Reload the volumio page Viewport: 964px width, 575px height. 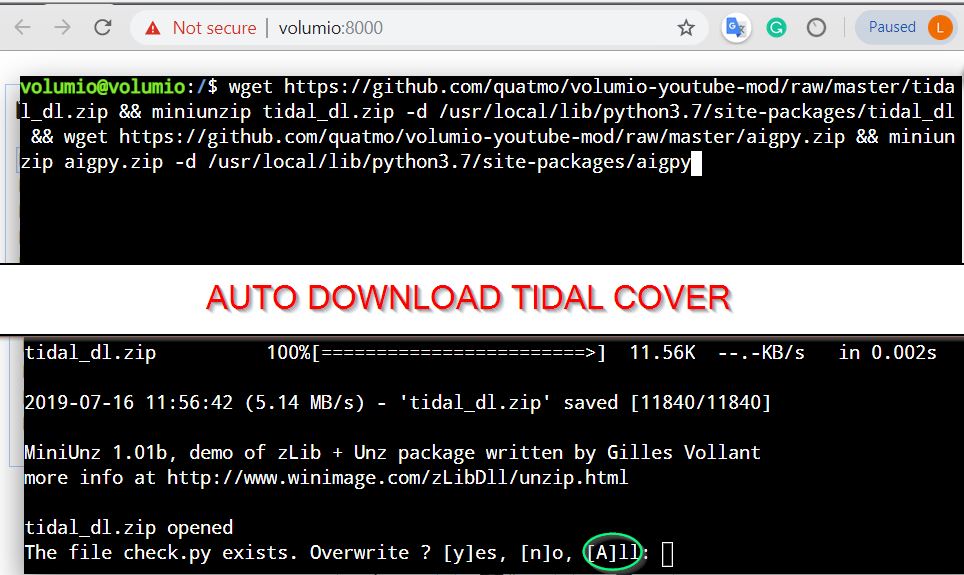click(103, 27)
